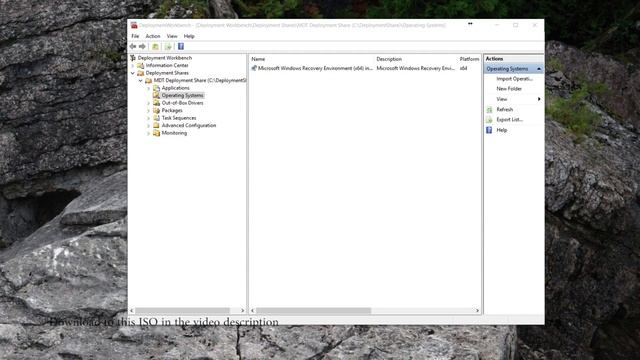Click the Back arrow in the toolbar
The image size is (640, 360).
click(x=133, y=47)
